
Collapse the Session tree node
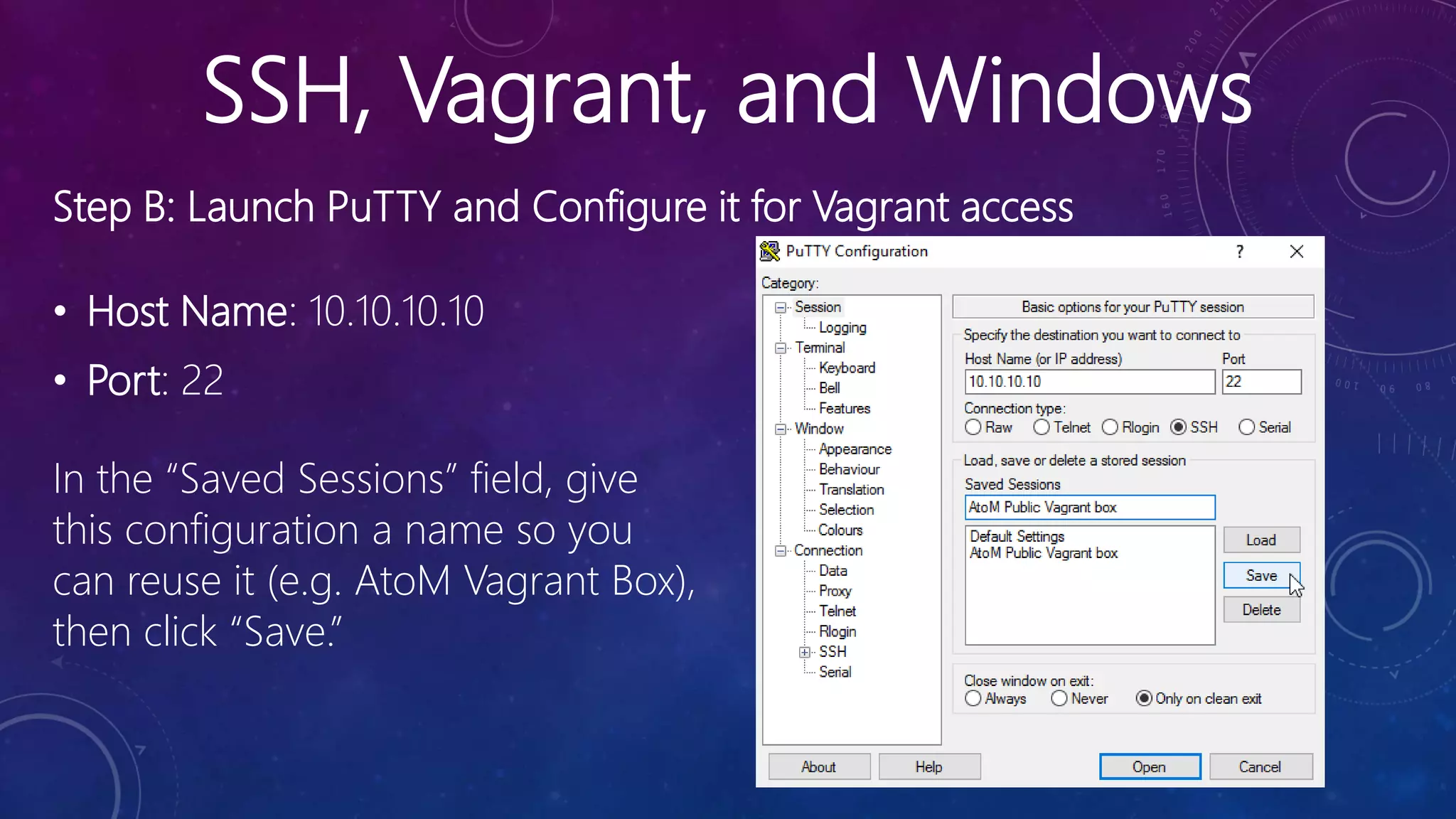(781, 308)
